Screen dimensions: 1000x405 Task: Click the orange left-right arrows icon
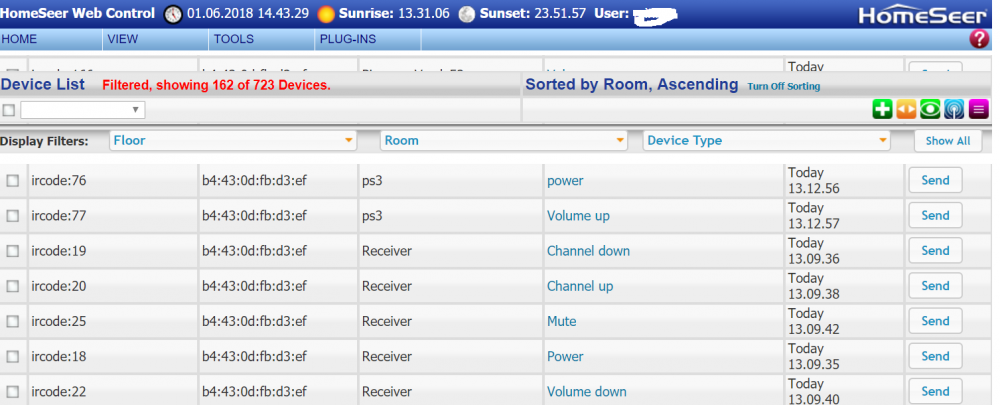[x=906, y=110]
